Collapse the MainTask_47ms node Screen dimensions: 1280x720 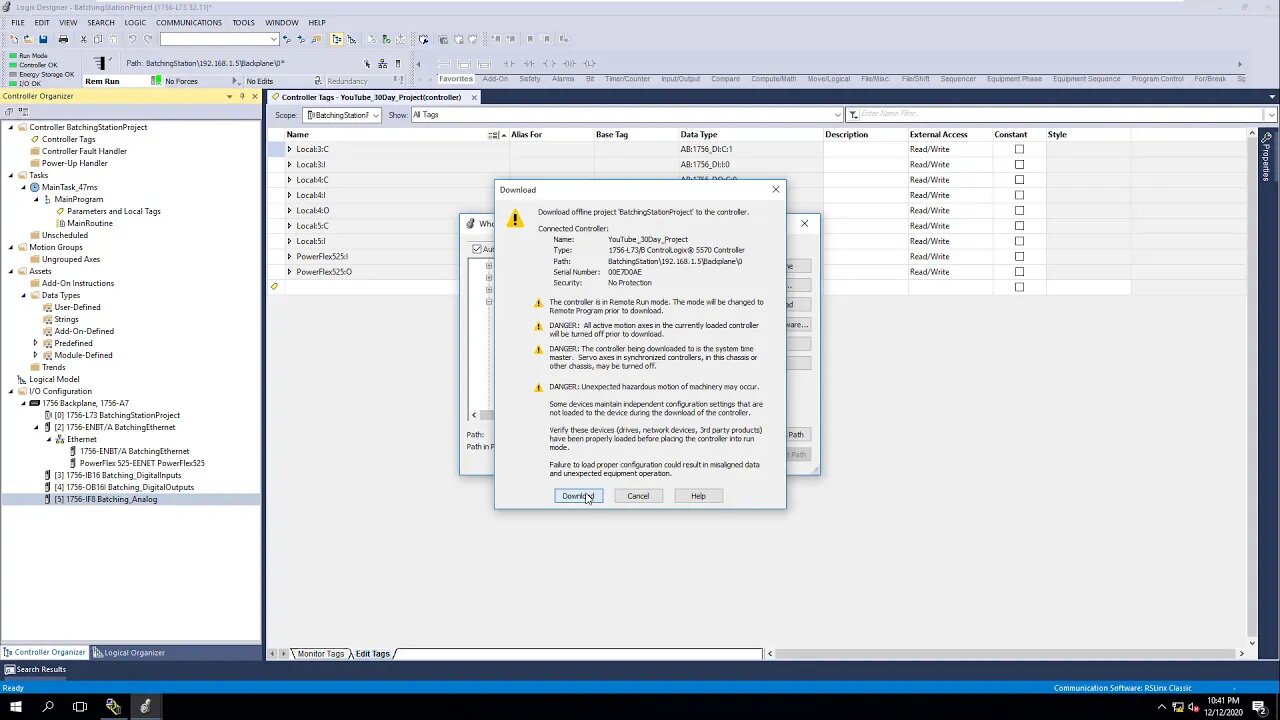coord(23,187)
